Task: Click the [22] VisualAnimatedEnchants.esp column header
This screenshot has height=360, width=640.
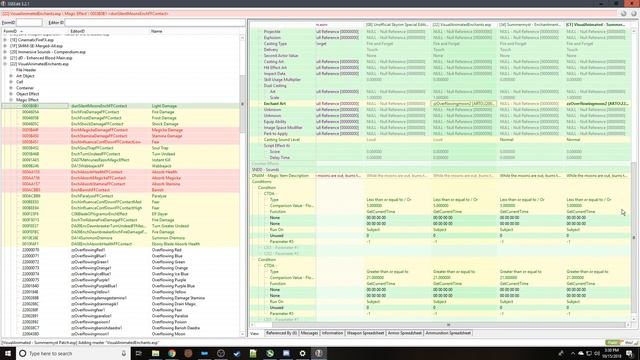Action: tap(464, 25)
